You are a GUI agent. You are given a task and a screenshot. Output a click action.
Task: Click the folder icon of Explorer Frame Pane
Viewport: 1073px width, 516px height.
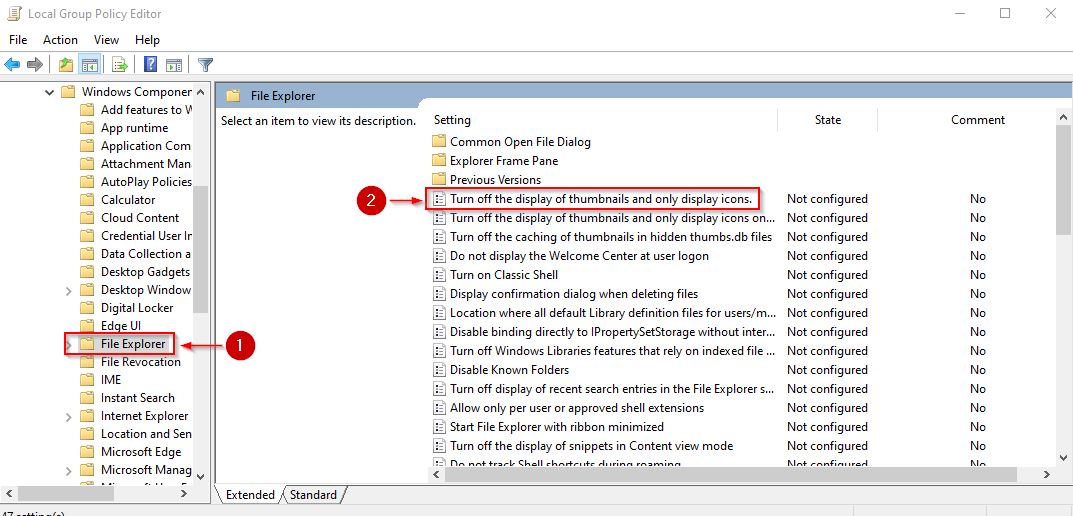pos(439,161)
